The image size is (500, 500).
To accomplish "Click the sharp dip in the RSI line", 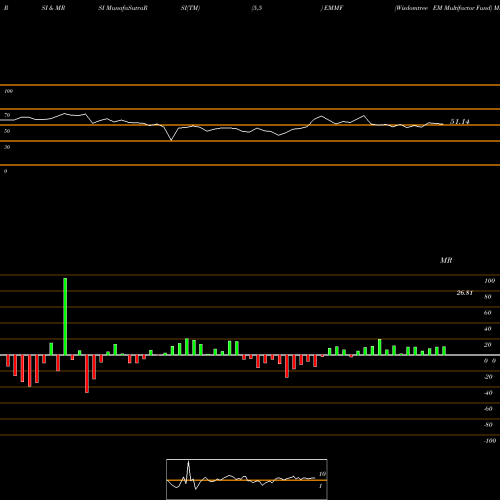I will [x=171, y=139].
